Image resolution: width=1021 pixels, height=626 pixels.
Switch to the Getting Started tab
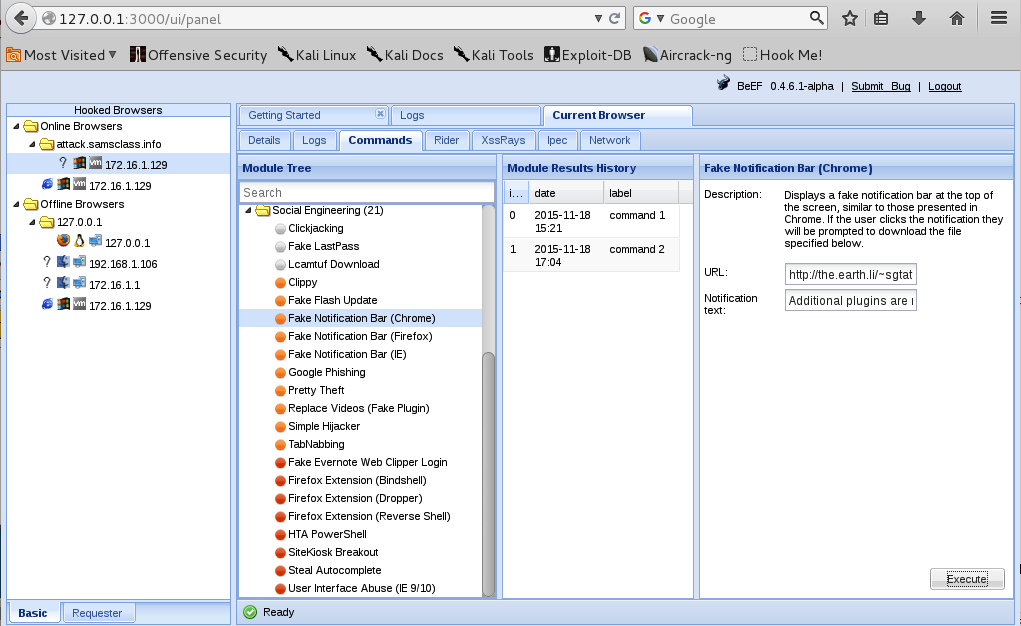285,115
